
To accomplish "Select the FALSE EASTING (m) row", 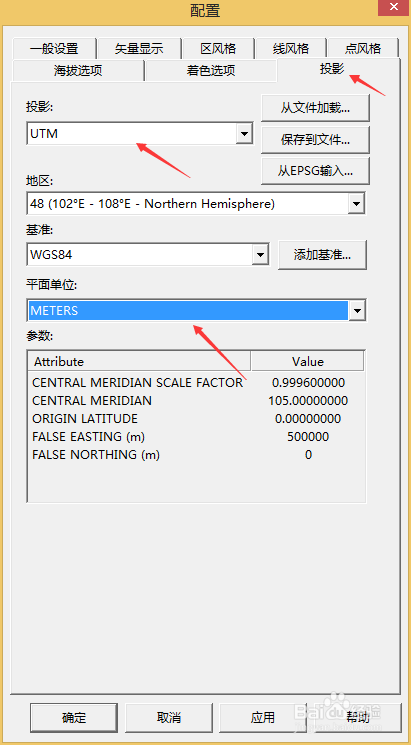I will point(196,437).
